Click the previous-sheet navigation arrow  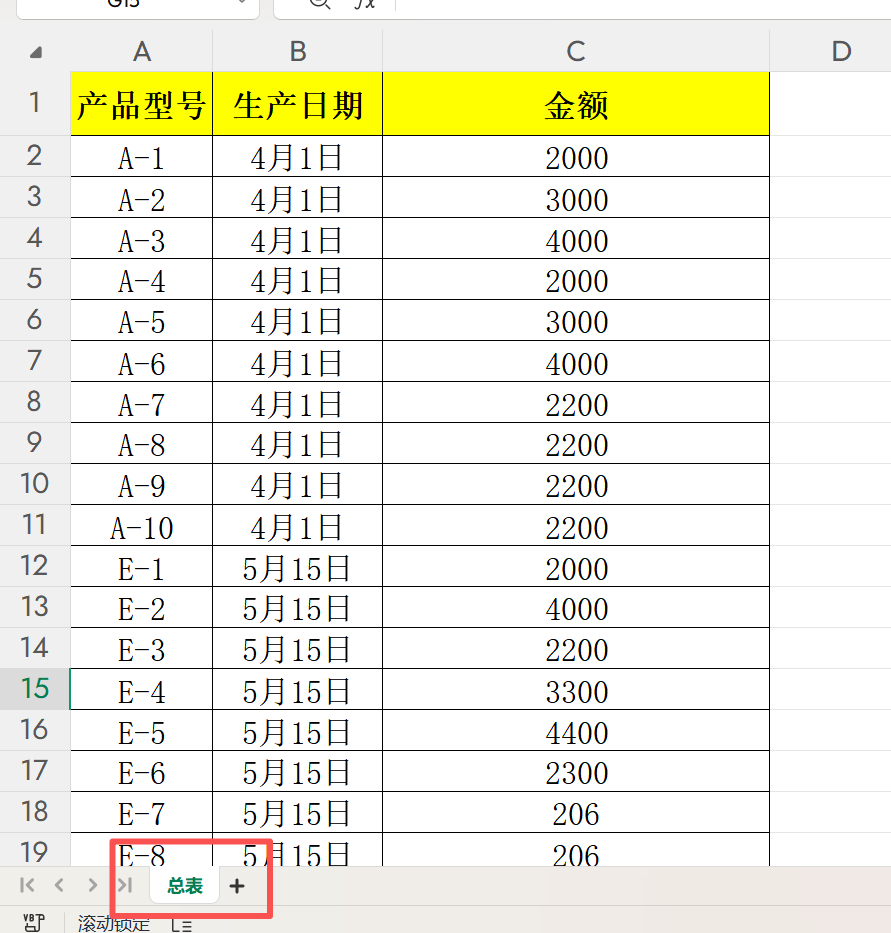(x=58, y=885)
